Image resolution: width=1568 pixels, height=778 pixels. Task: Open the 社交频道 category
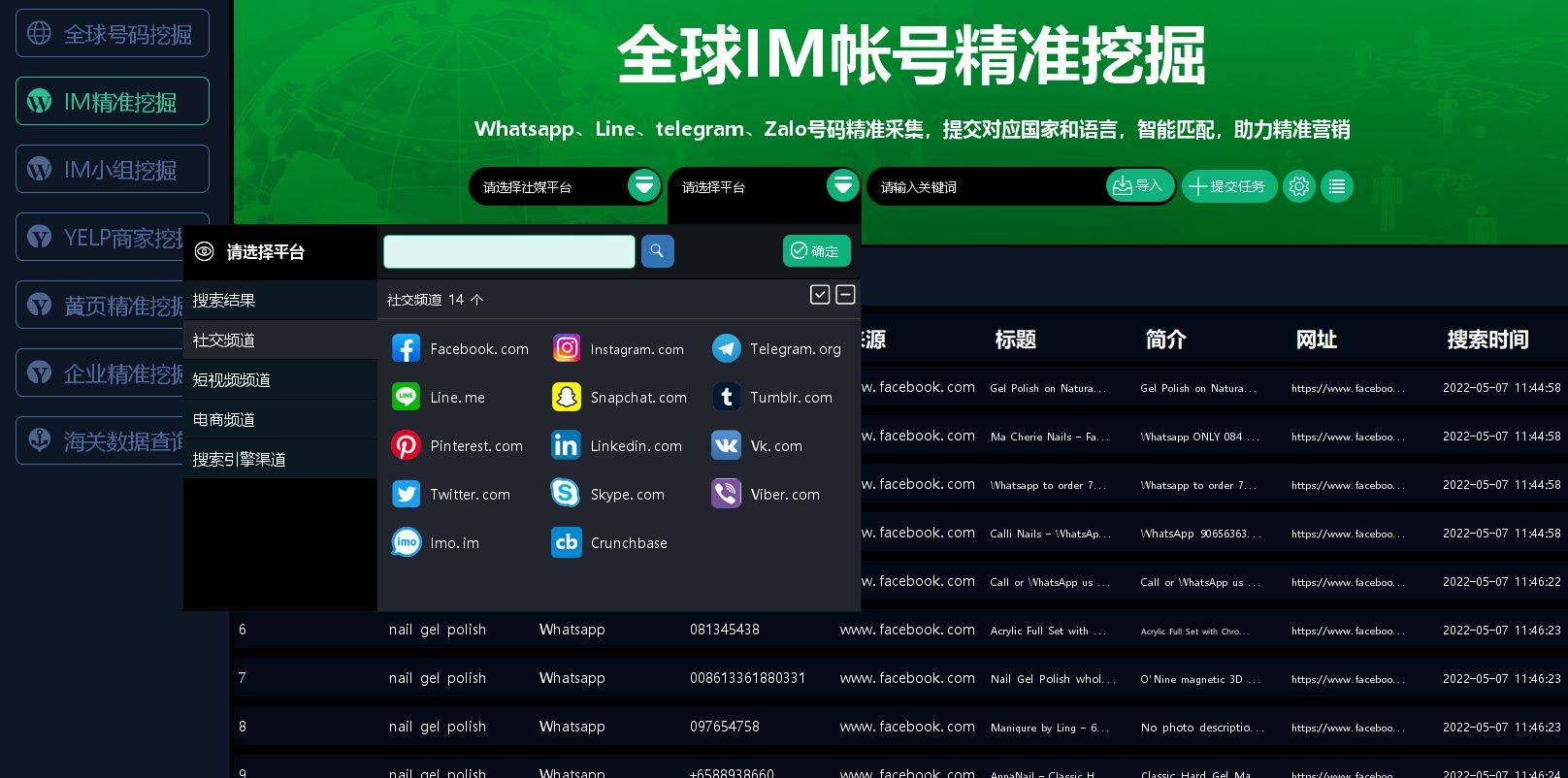coord(280,340)
